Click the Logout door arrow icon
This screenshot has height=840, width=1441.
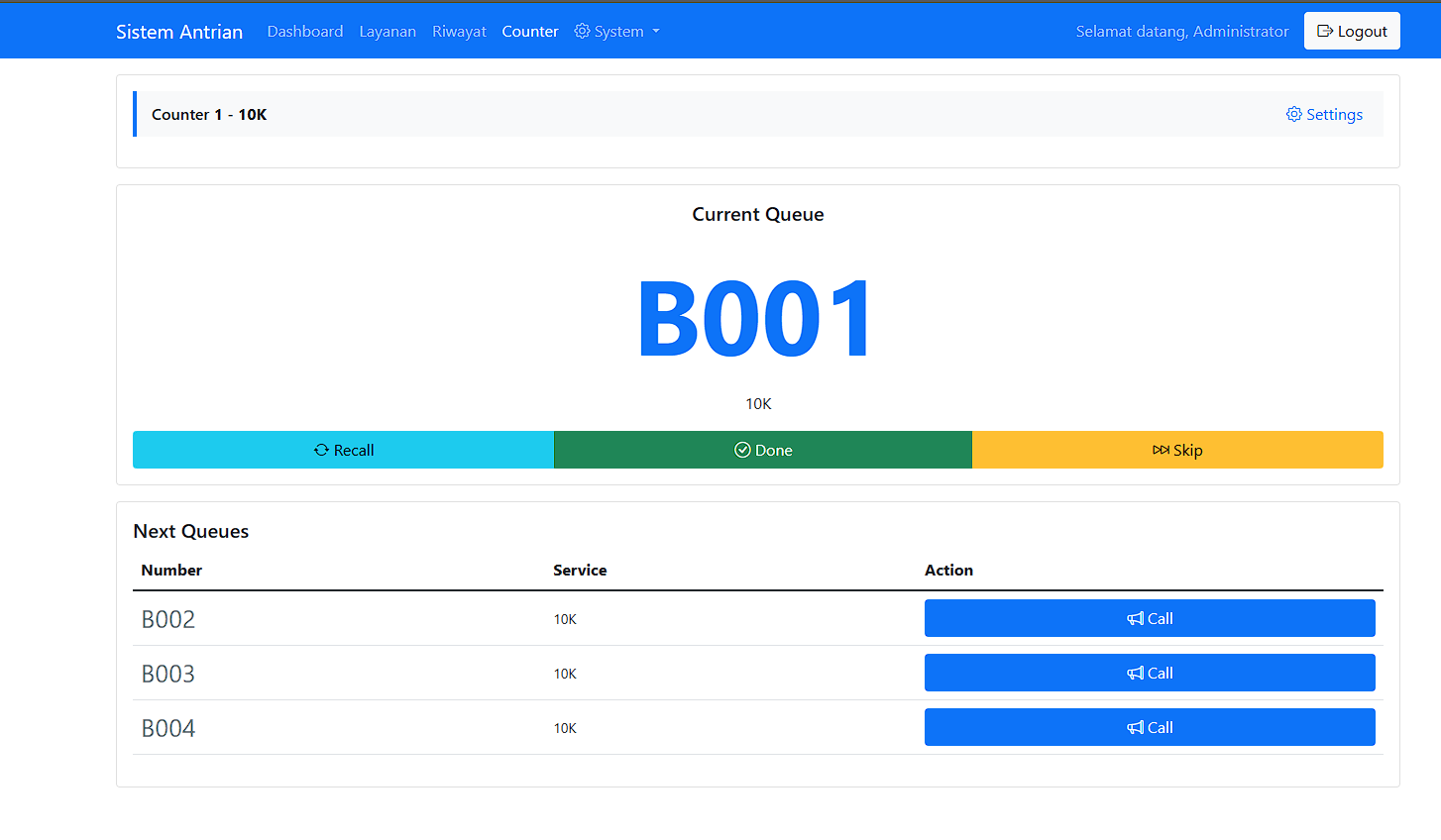(x=1325, y=31)
